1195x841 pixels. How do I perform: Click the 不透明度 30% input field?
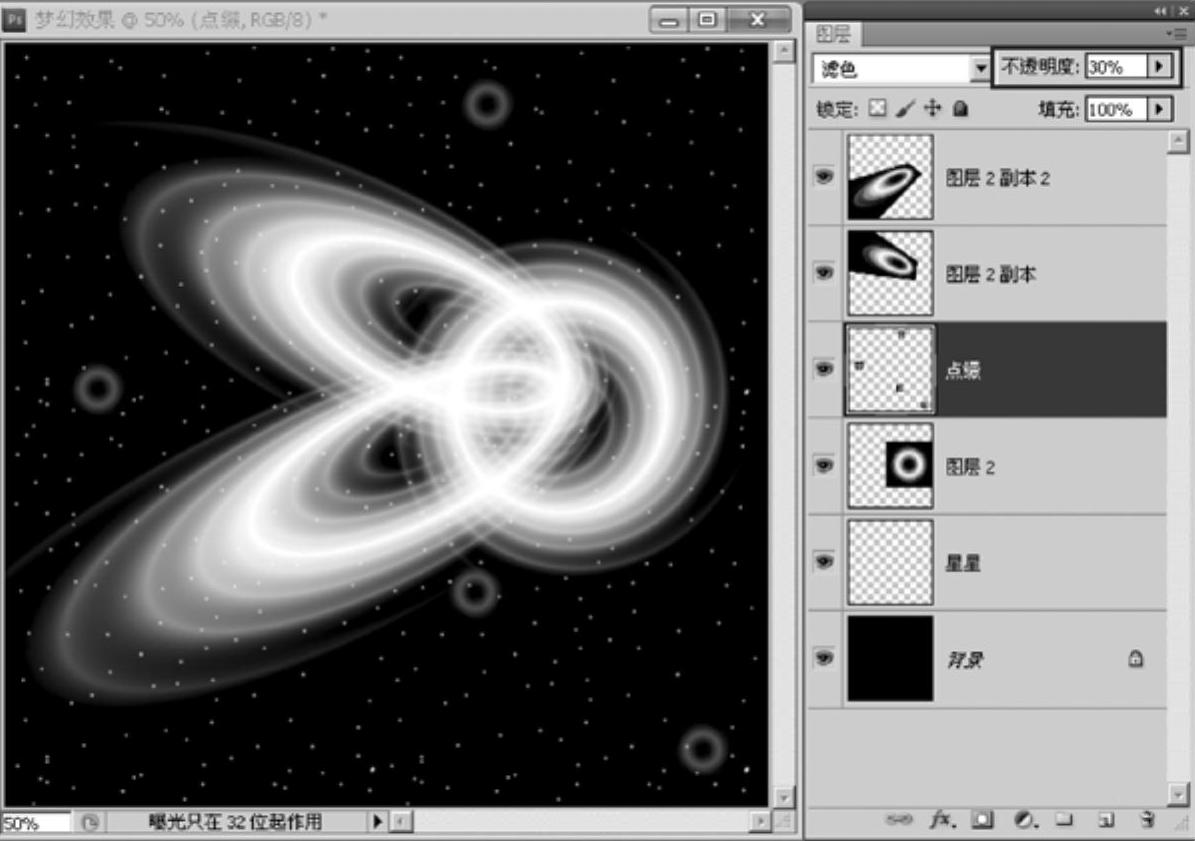tap(1116, 66)
